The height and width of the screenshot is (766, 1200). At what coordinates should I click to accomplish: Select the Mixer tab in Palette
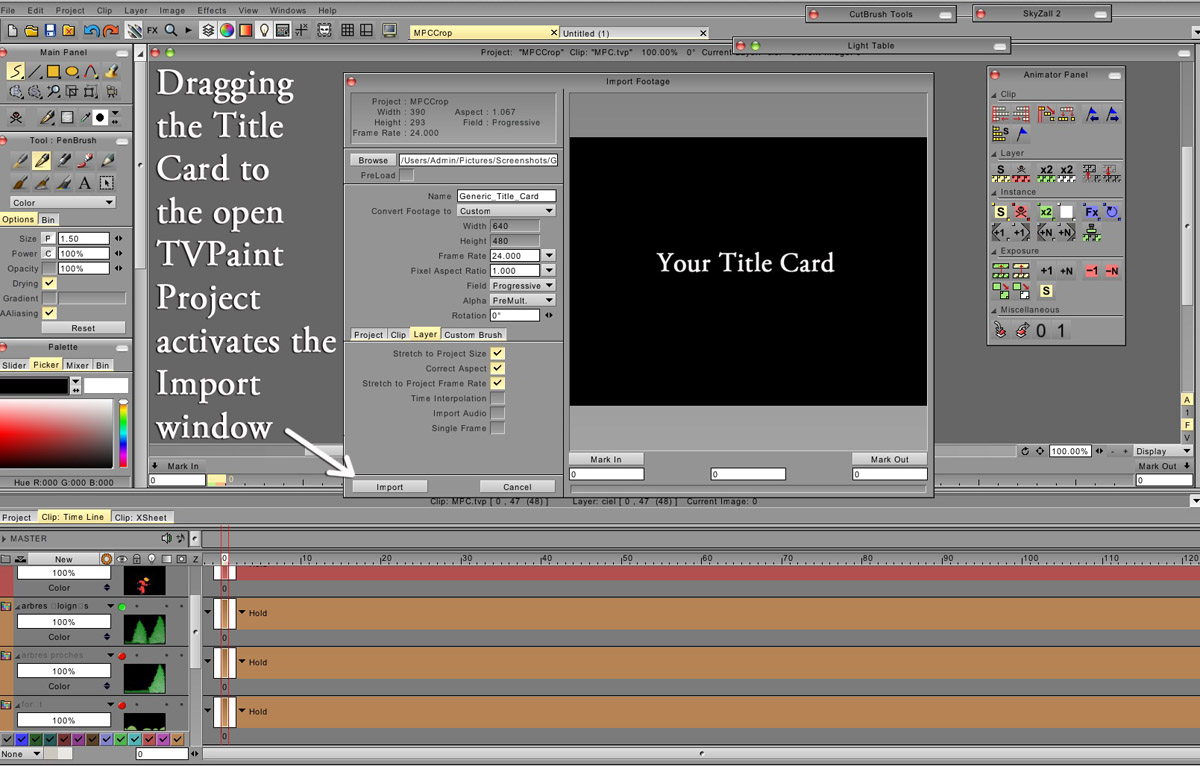77,365
